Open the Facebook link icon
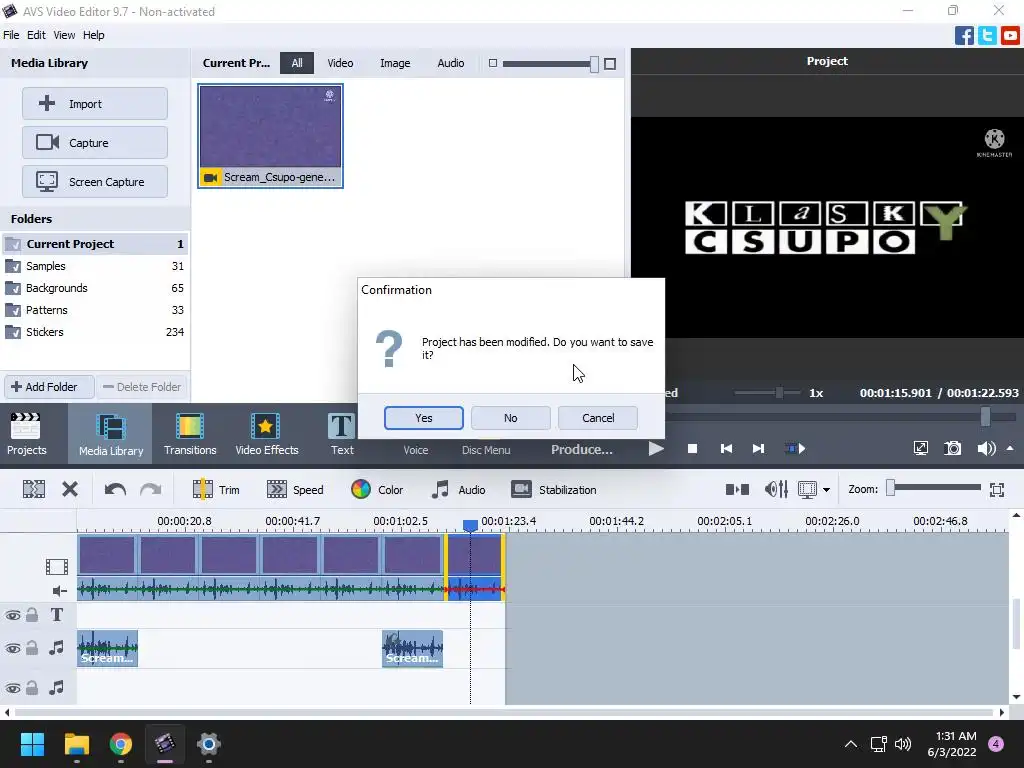This screenshot has height=768, width=1024. 964,35
